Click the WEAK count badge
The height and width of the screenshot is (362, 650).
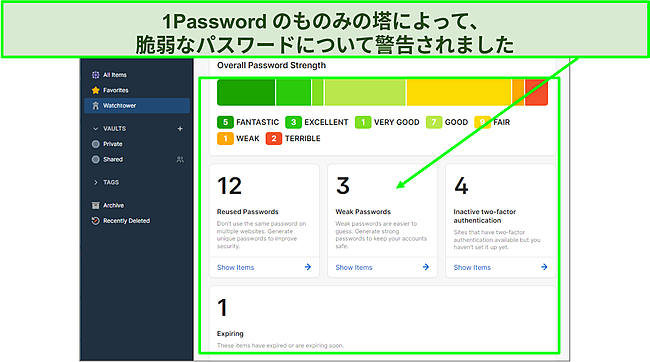[225, 138]
